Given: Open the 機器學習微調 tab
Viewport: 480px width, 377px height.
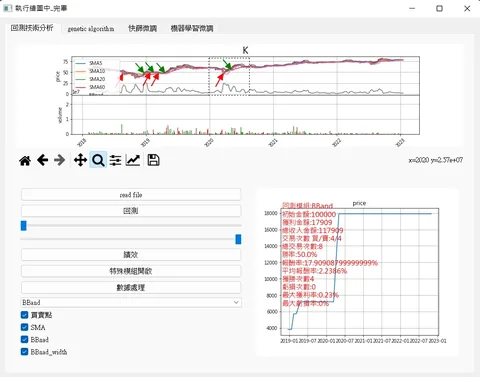Looking at the screenshot, I should pos(192,29).
